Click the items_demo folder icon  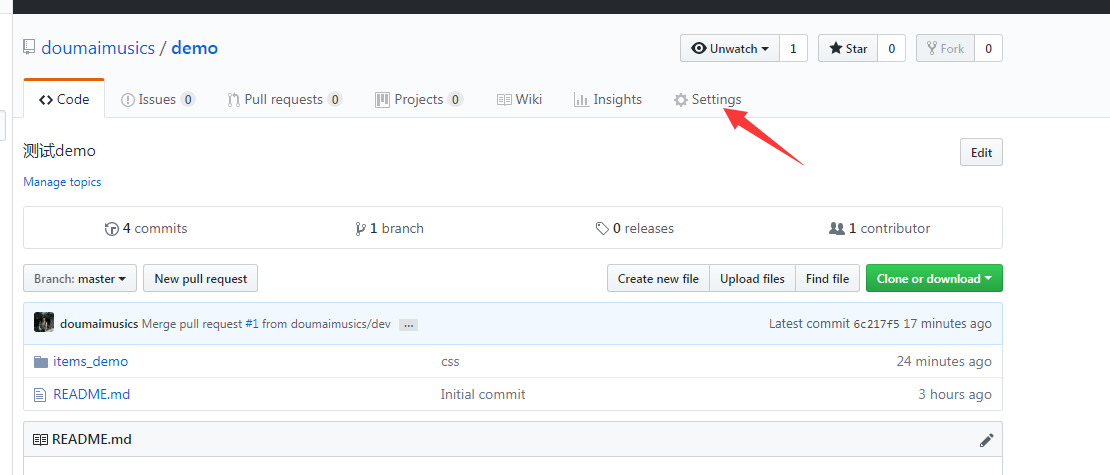(x=41, y=361)
